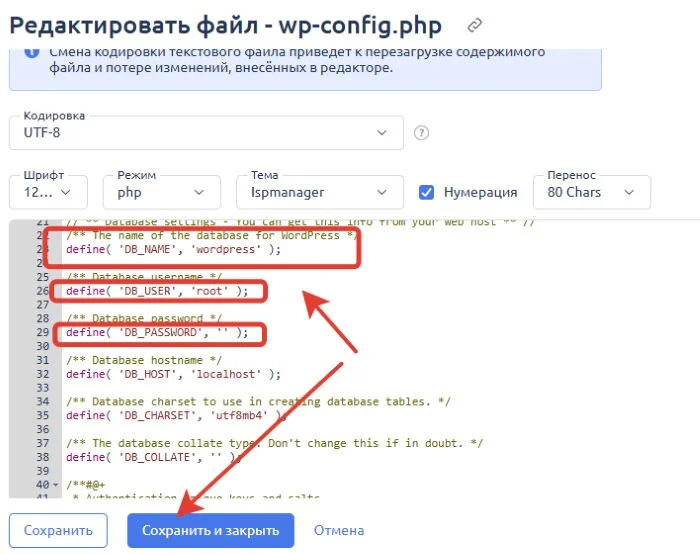This screenshot has height=554, width=700.
Task: Expand the Шрифт font size dropdown
Action: tap(48, 192)
